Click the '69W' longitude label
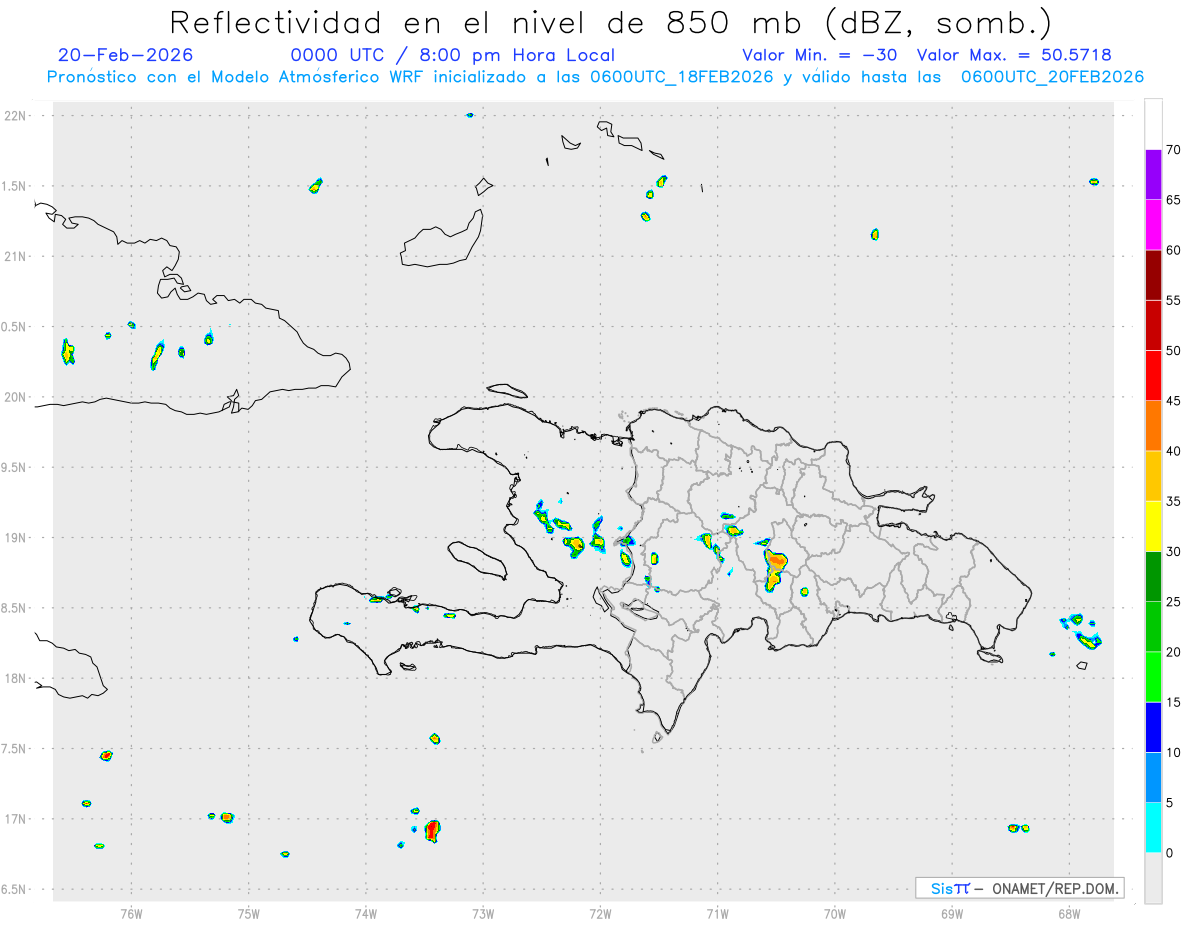Screen dimensions: 1200x927 click(951, 913)
